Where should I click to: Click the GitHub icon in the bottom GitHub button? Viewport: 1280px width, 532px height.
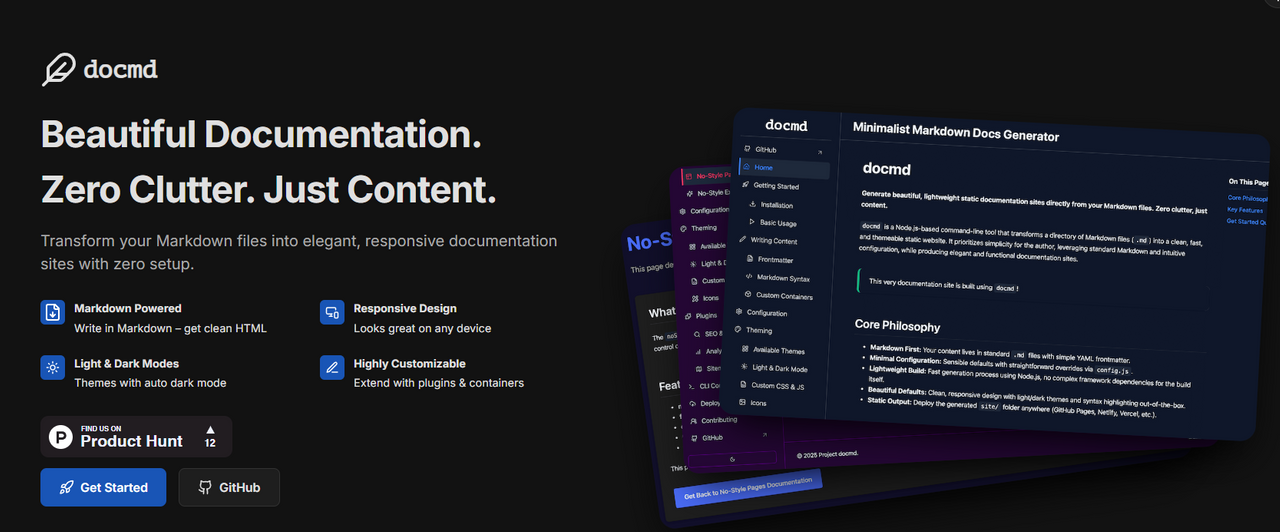[205, 488]
